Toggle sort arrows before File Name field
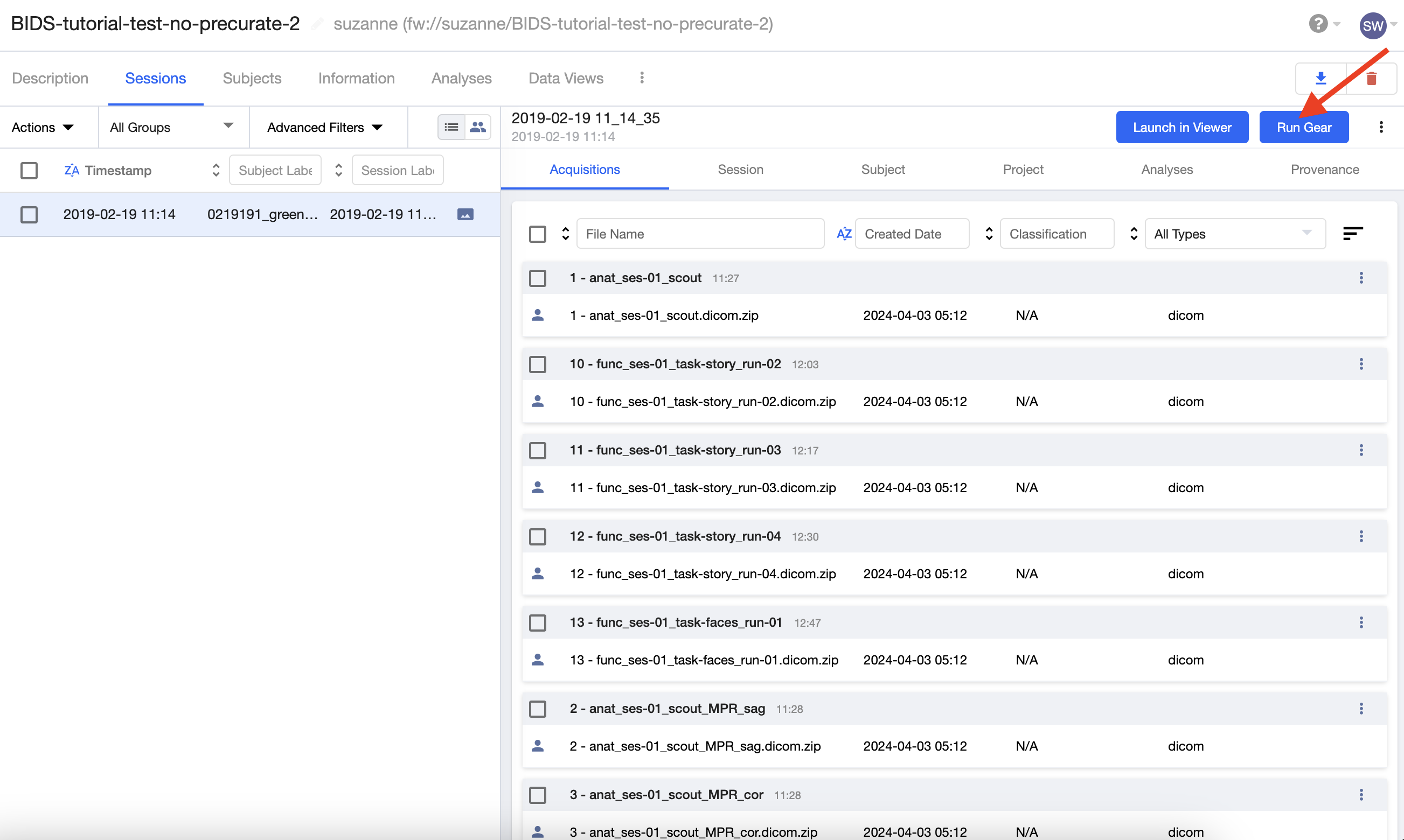The image size is (1404, 840). [565, 233]
